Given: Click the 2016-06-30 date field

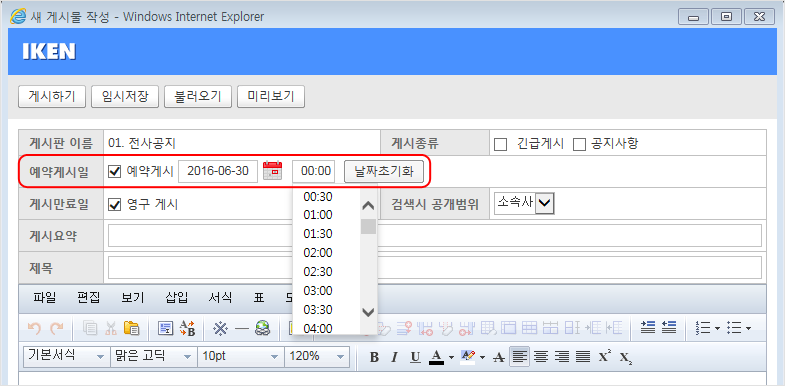Looking at the screenshot, I should pos(218,171).
